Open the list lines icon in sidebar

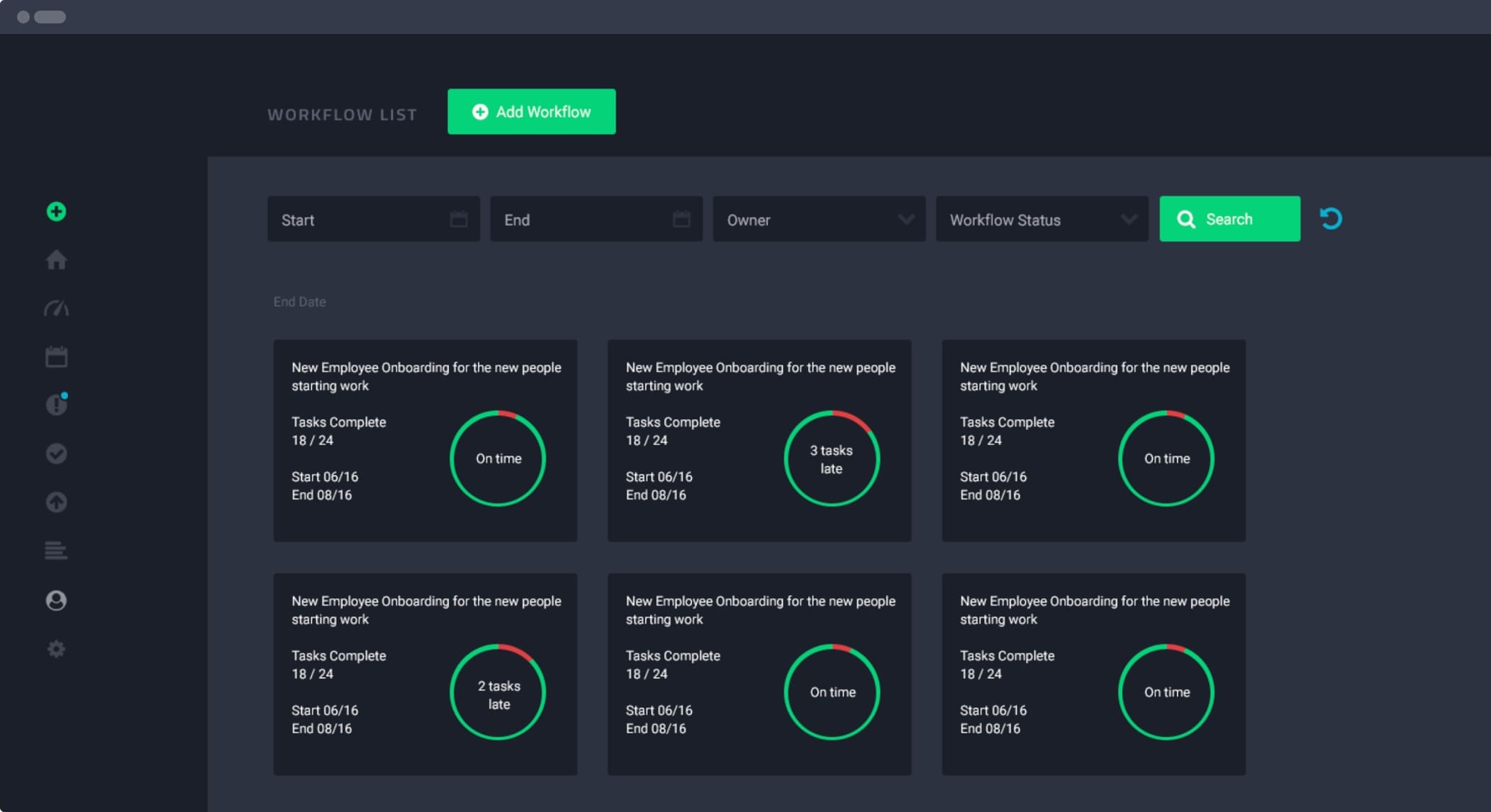[x=56, y=551]
